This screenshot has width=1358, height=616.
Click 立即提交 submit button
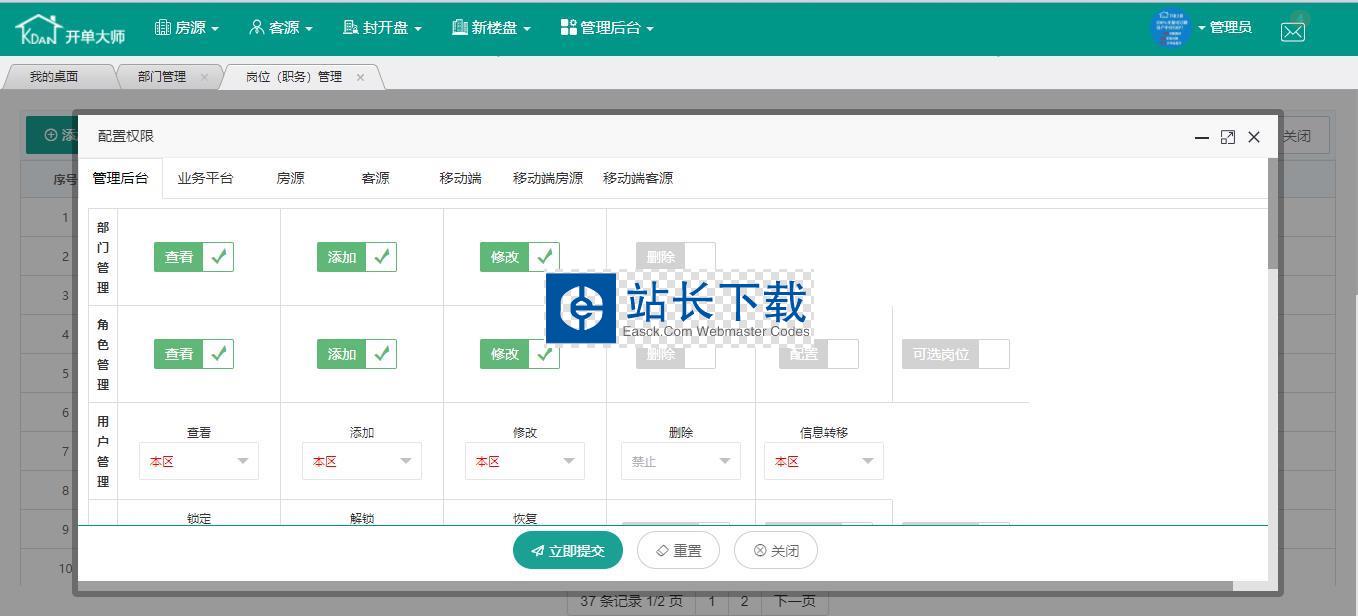point(567,551)
